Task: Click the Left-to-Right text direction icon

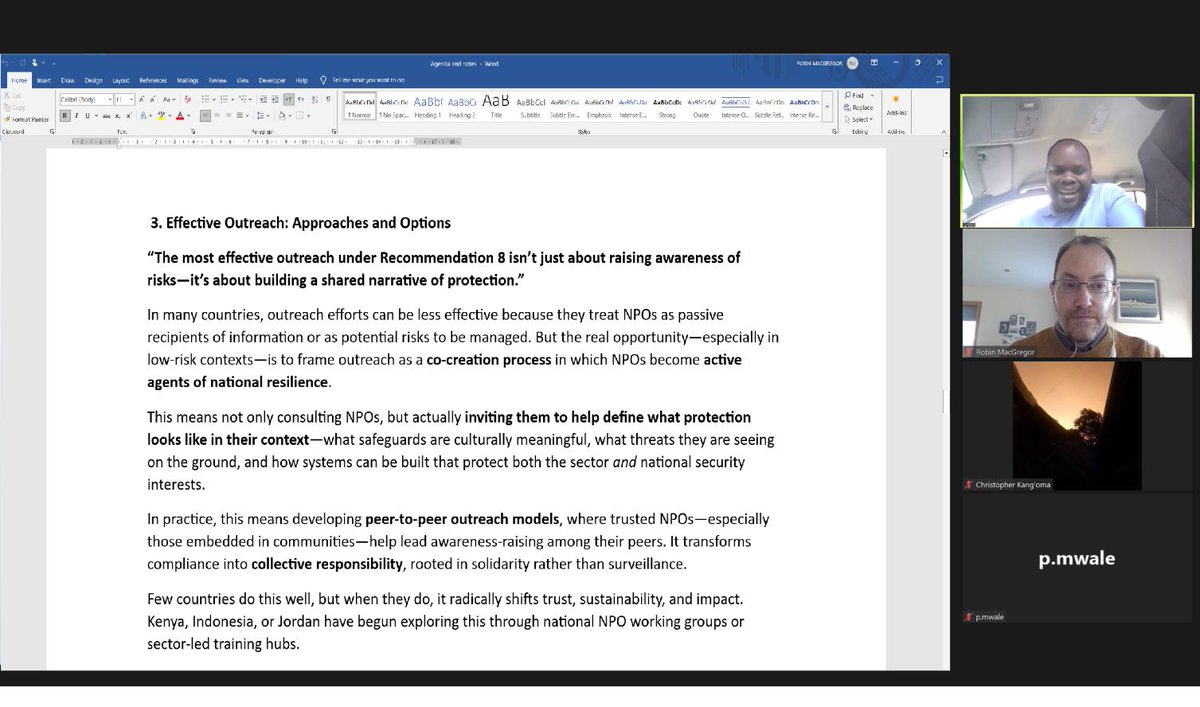Action: pyautogui.click(x=289, y=99)
